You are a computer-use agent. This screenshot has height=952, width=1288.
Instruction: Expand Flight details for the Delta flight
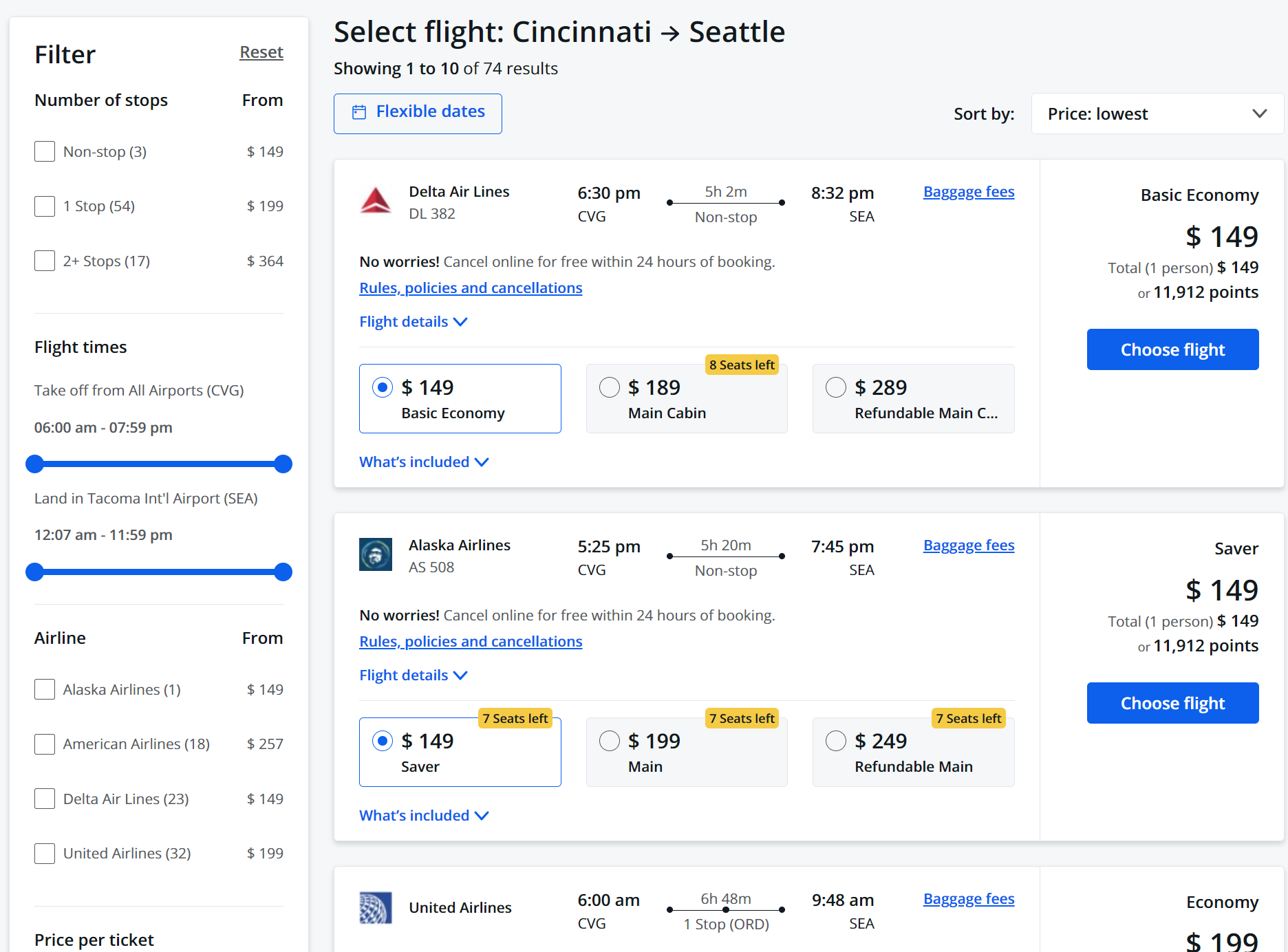pos(413,321)
